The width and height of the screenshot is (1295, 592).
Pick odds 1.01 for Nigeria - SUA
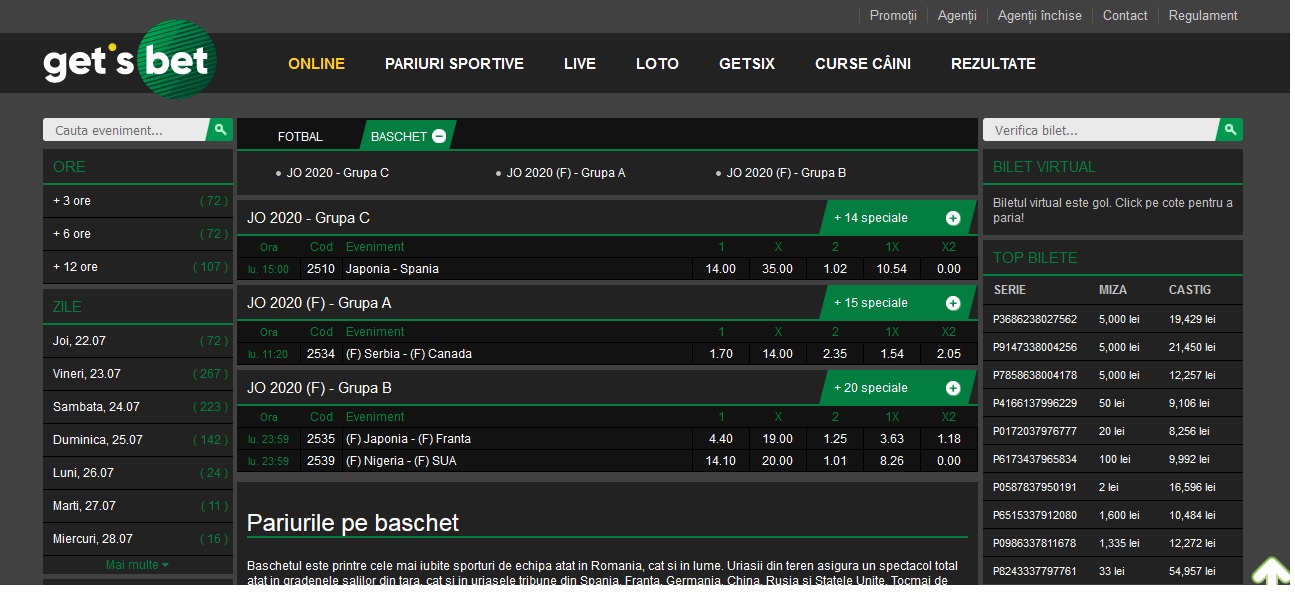835,461
